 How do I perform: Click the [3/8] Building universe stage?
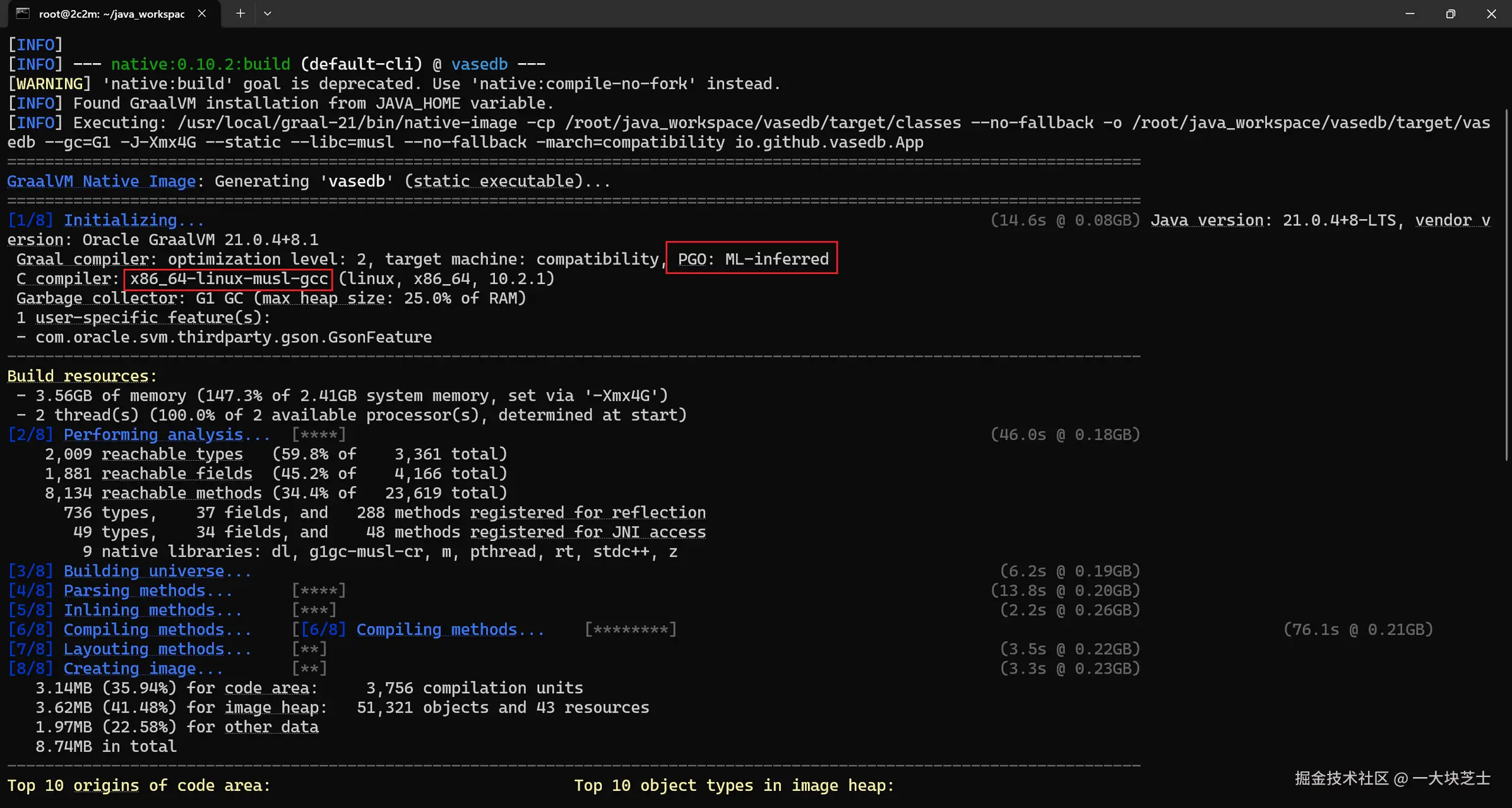pos(129,571)
